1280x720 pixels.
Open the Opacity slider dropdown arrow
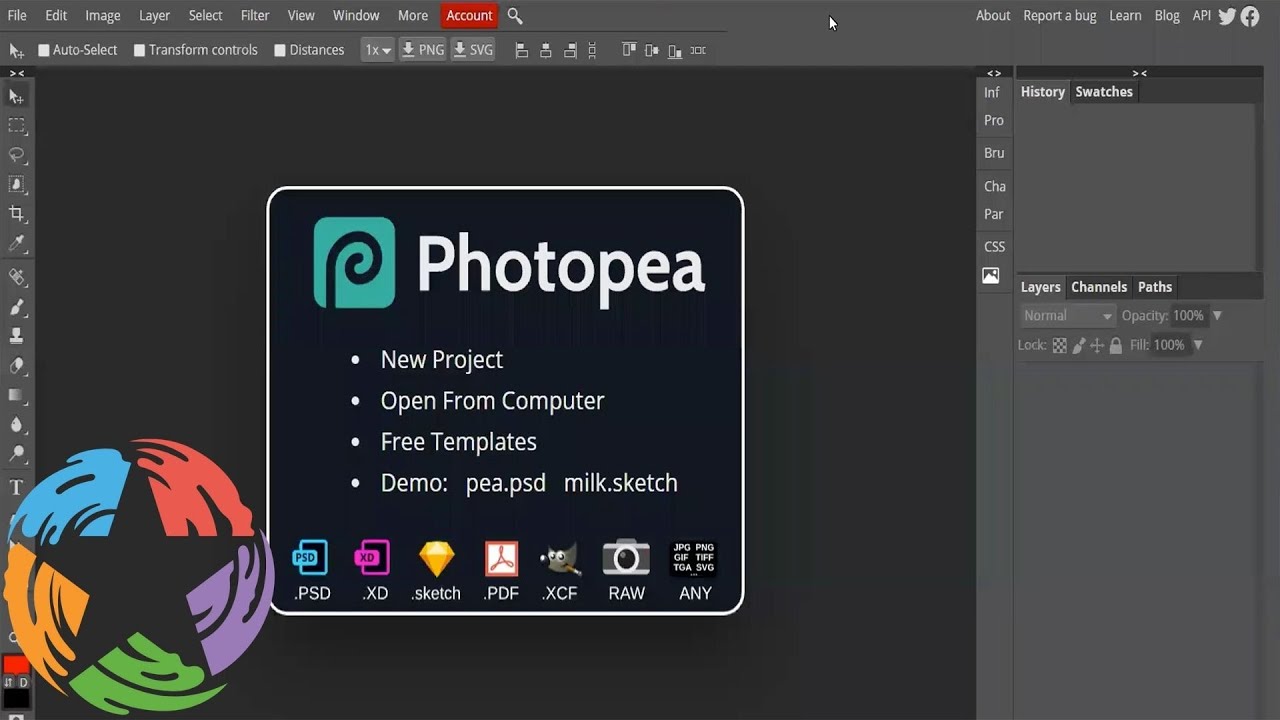(x=1217, y=316)
